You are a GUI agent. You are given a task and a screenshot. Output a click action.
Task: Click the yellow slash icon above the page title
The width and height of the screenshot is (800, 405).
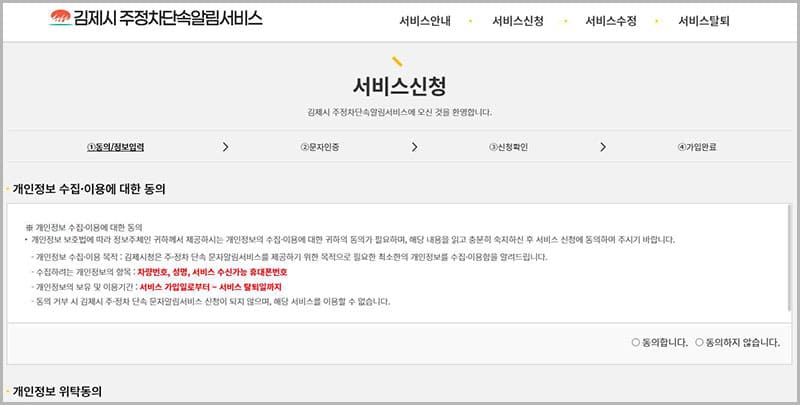click(397, 61)
